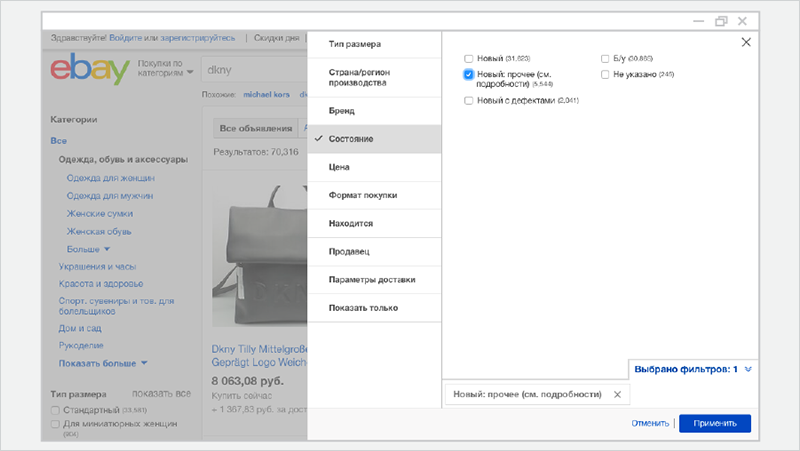Open 'Украшения и часы' category
800x451 pixels.
point(97,267)
